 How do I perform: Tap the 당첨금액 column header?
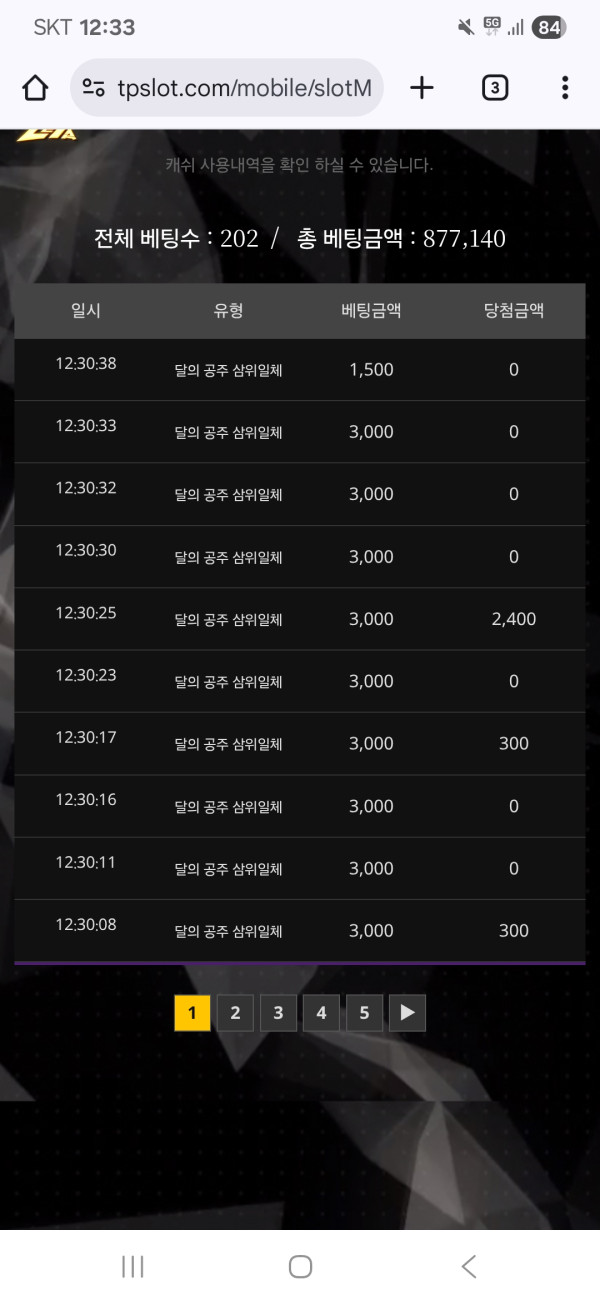pos(513,311)
